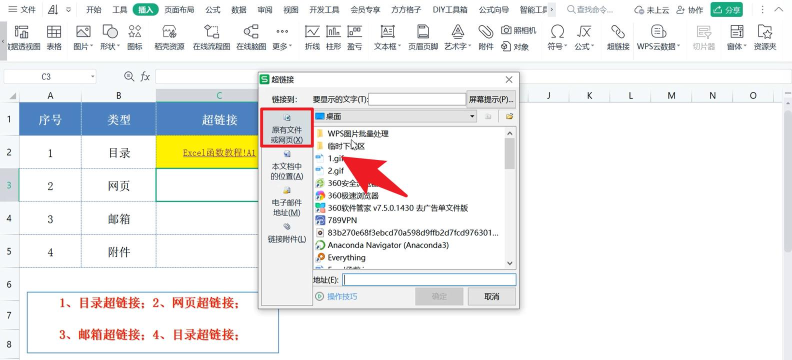Insert a 折线 sparkline
792x360 pixels.
[x=312, y=38]
